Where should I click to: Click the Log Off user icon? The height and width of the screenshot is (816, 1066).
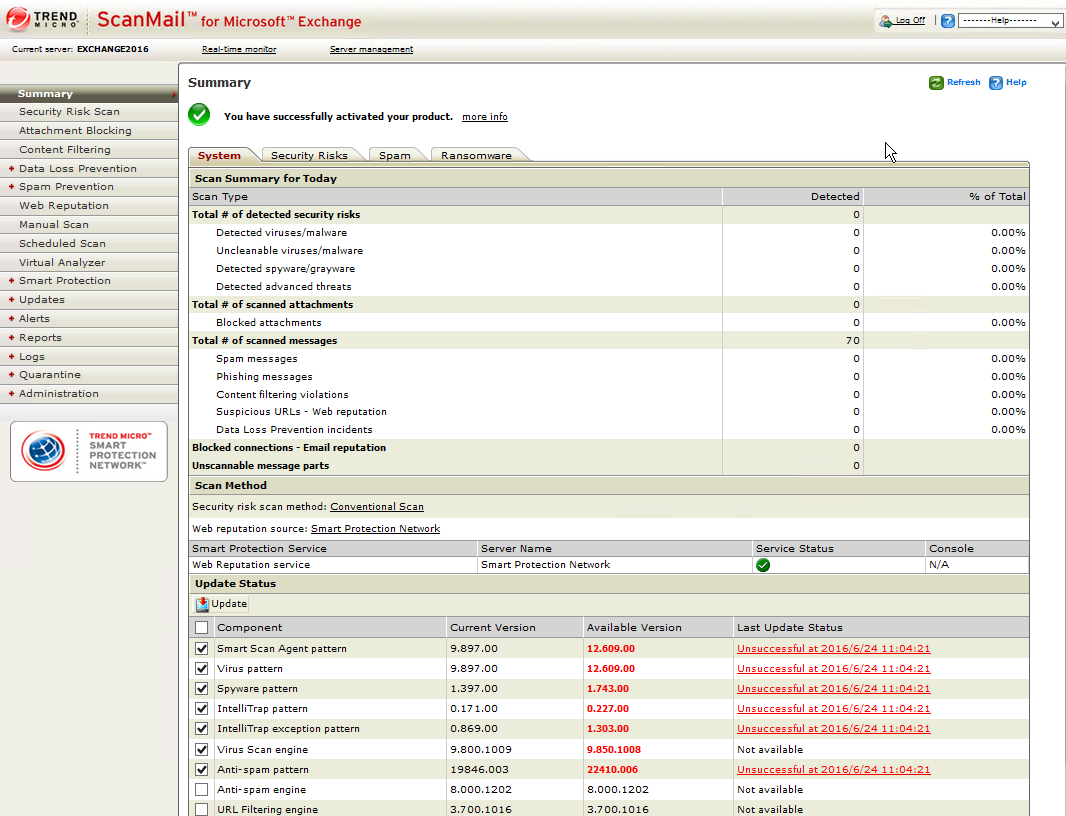click(885, 21)
